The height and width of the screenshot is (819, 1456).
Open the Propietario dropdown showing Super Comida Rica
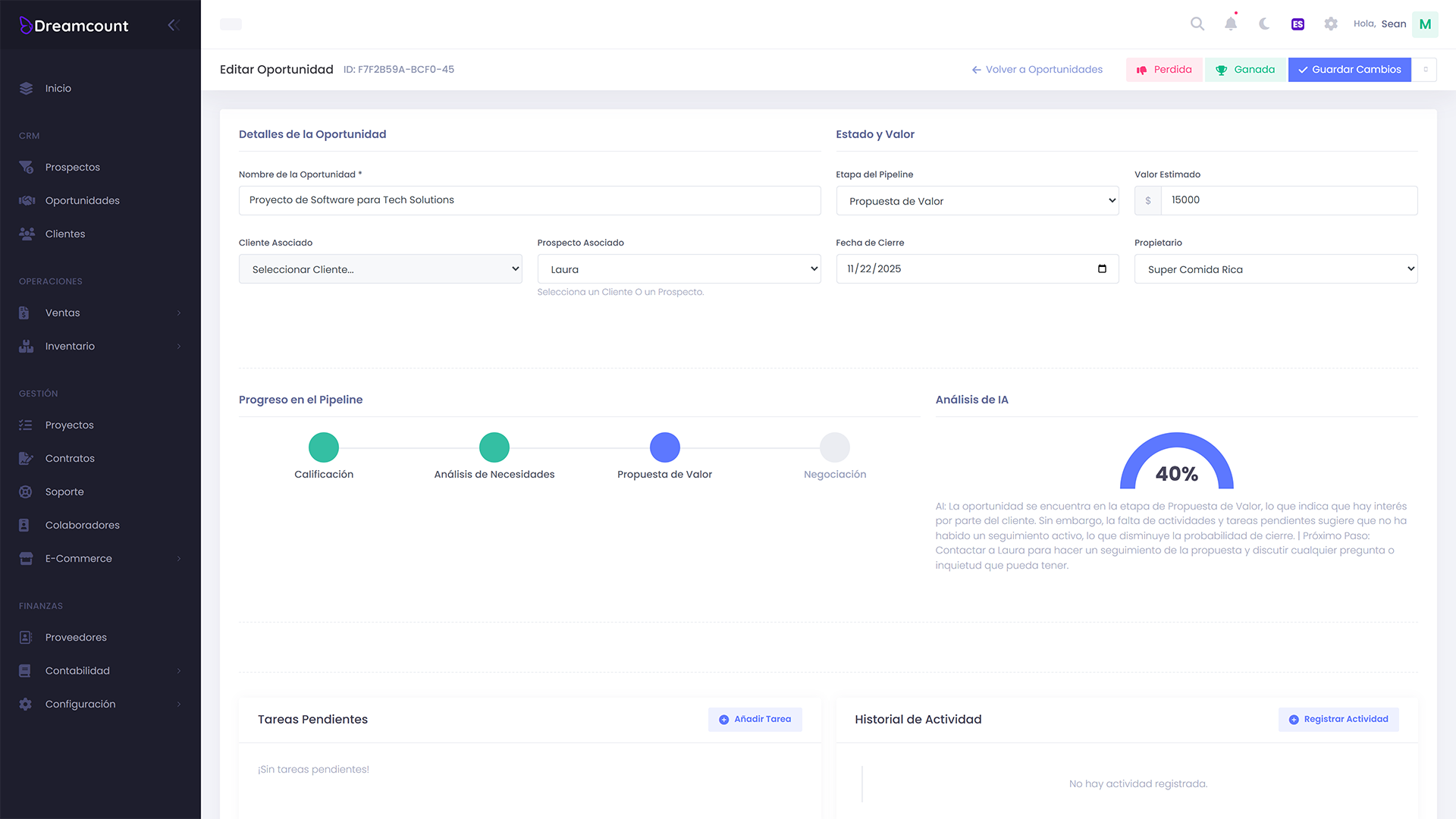[1276, 268]
